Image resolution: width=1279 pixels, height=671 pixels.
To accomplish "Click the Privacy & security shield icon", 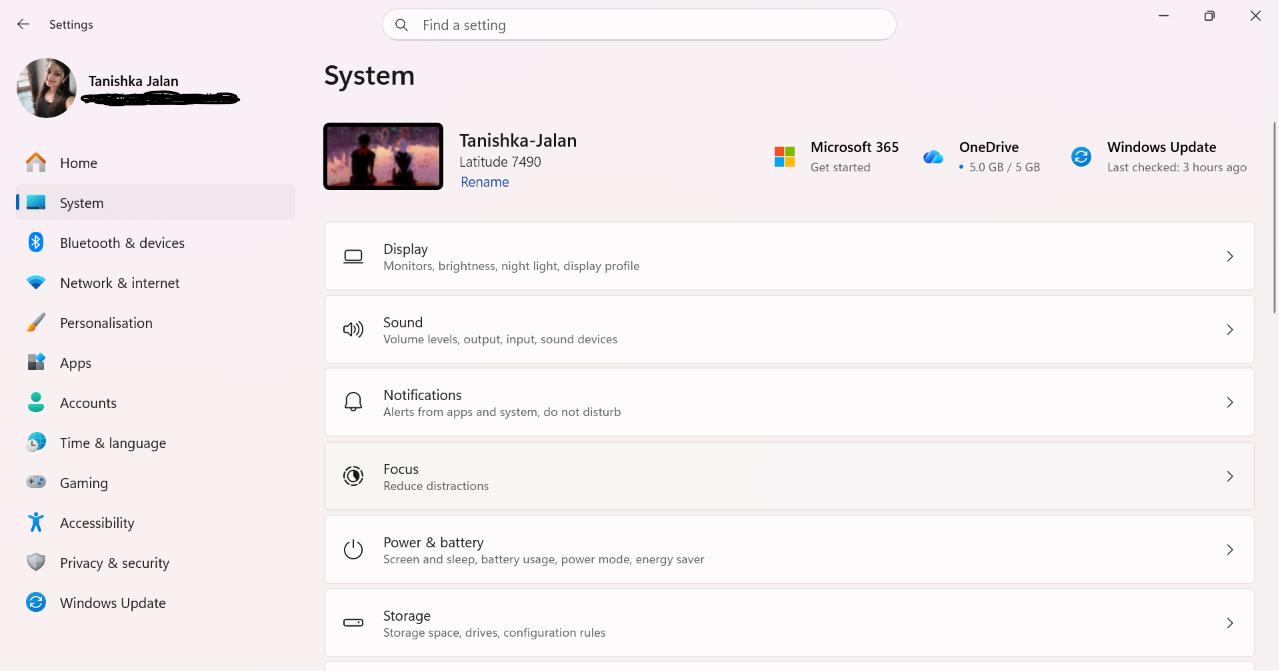I will [36, 562].
